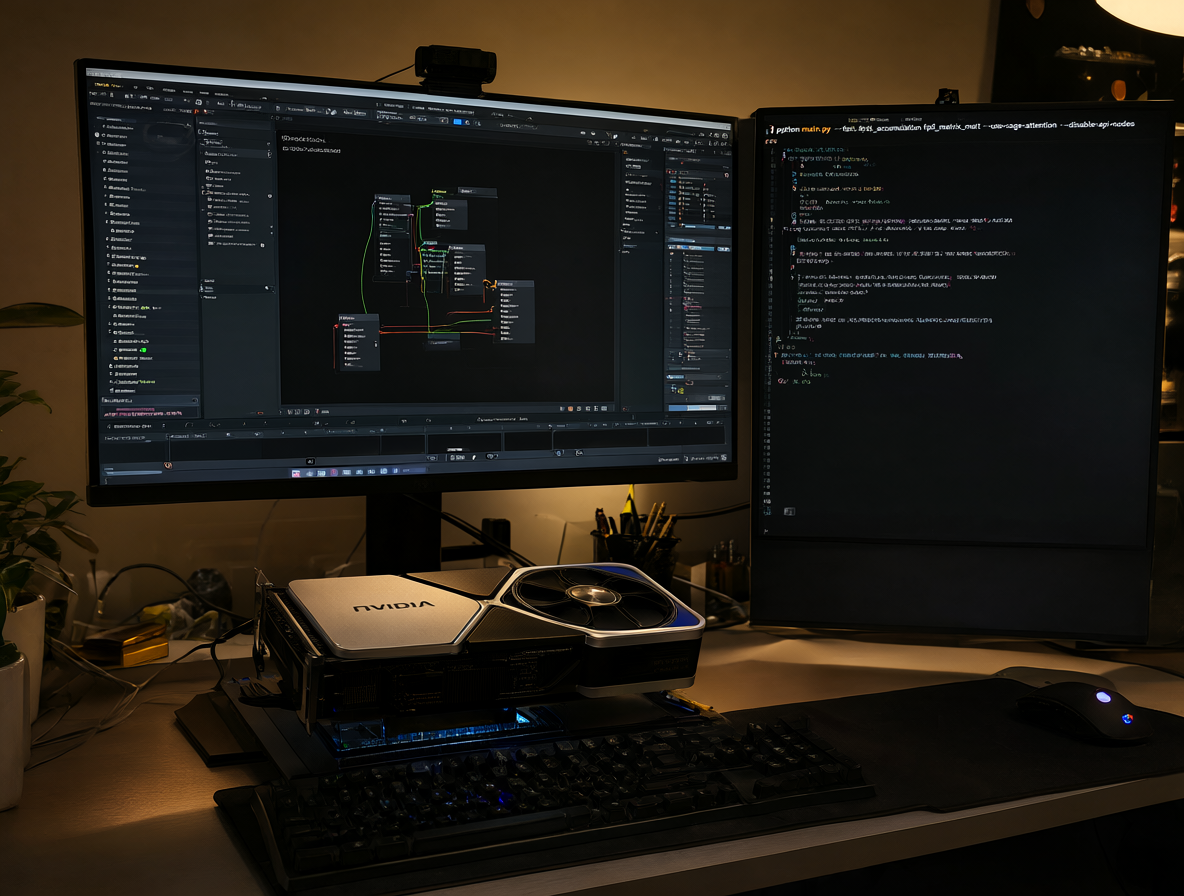Select the tree row with the yellow dot
The width and height of the screenshot is (1184, 896).
[x=125, y=266]
